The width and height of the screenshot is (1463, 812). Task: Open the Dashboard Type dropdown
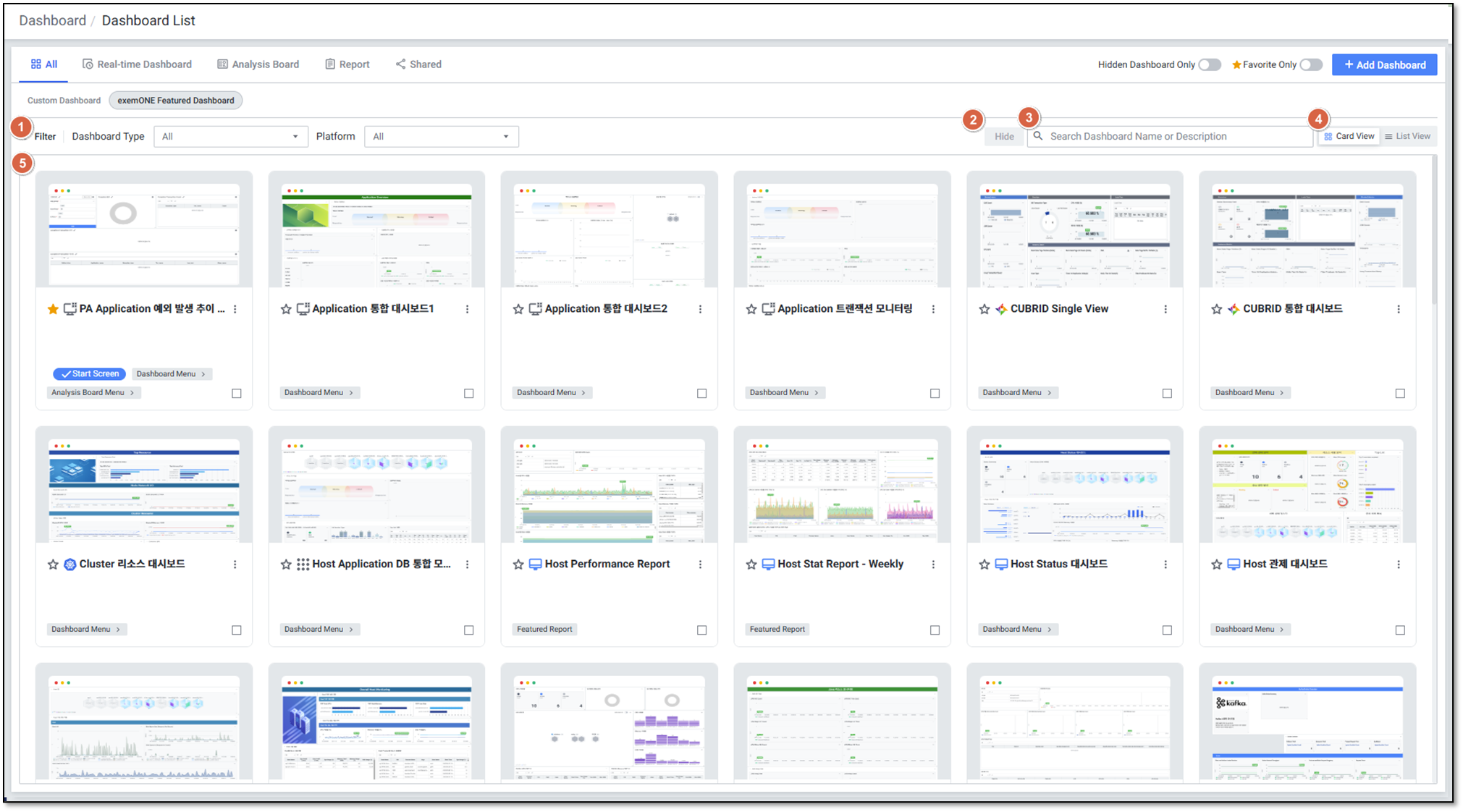click(x=230, y=136)
